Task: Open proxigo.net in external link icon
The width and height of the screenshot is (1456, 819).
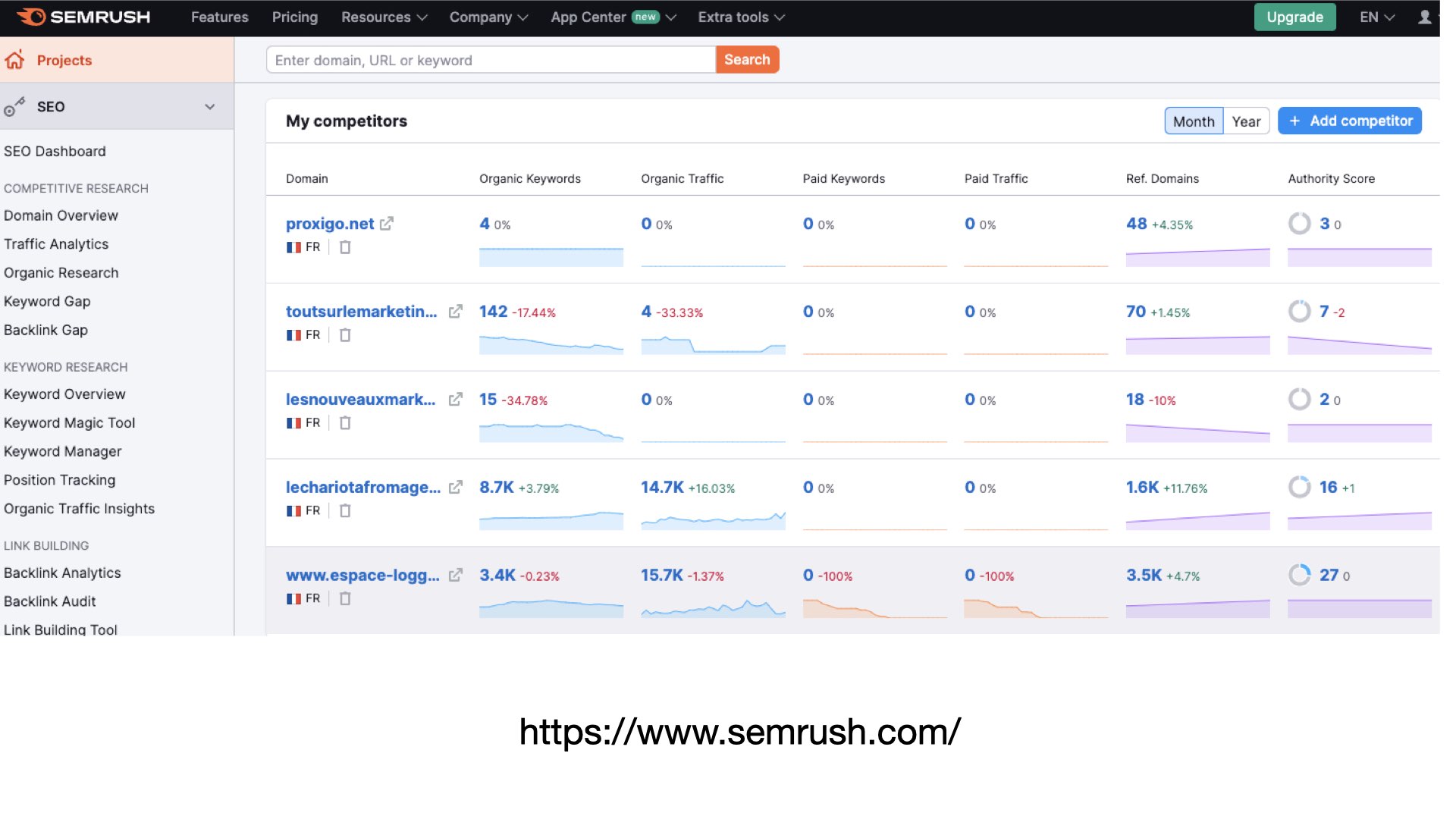Action: tap(387, 224)
